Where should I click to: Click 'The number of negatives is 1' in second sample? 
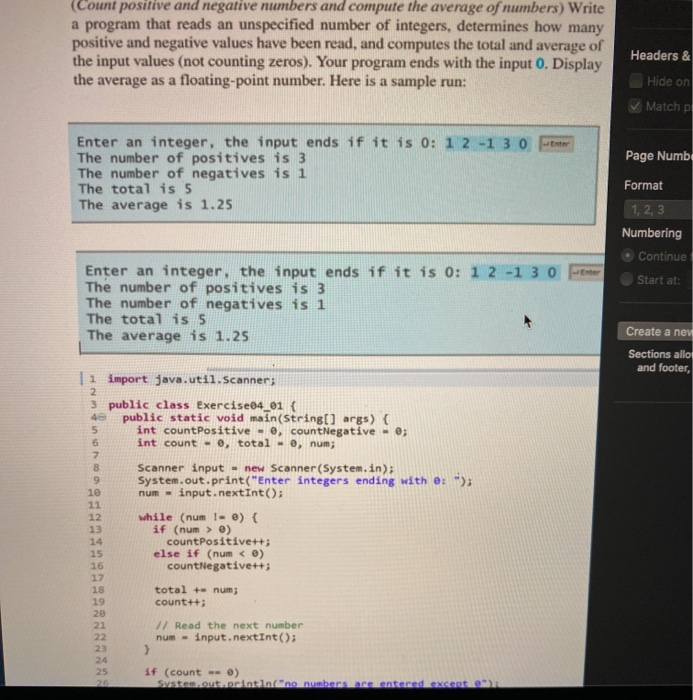(x=206, y=304)
